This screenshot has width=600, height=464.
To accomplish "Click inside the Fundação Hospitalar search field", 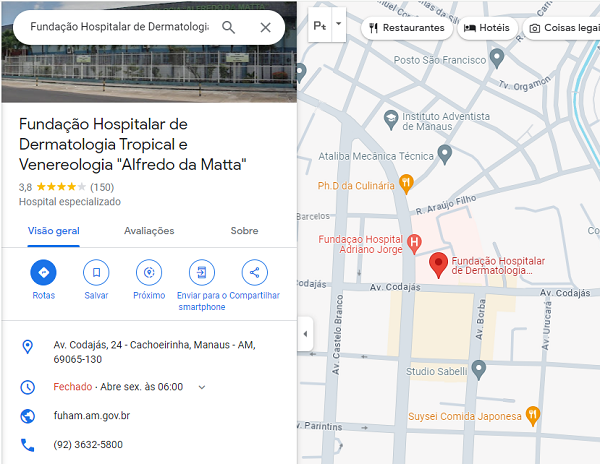I will (119, 27).
